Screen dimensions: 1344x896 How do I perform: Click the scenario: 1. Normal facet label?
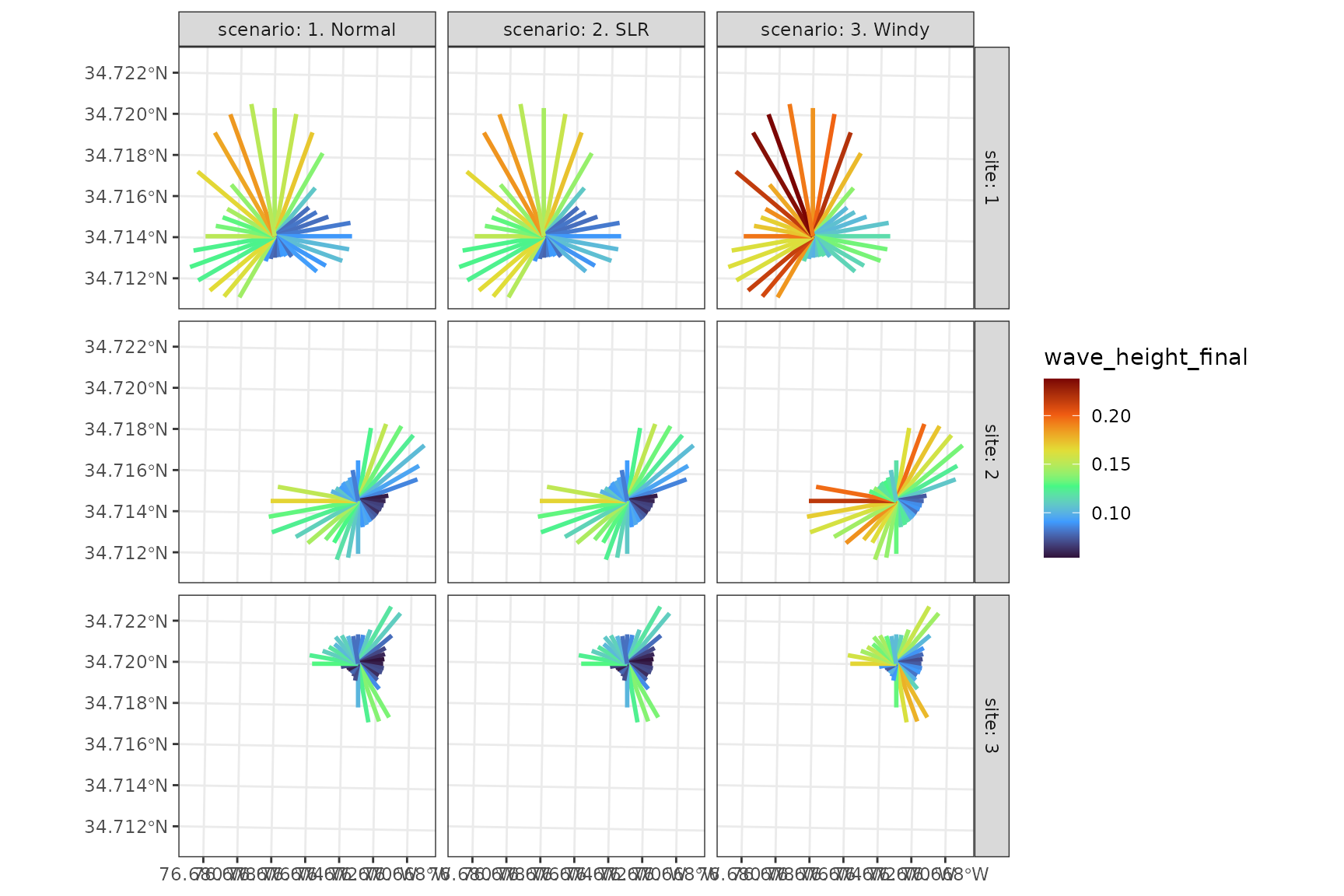click(306, 29)
